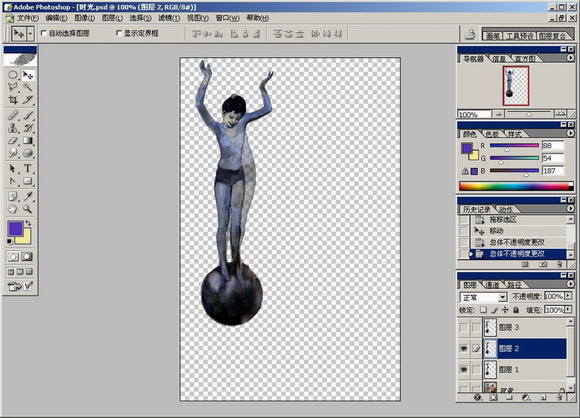Image resolution: width=580 pixels, height=418 pixels.
Task: Open the 图像(I) menu
Action: [x=85, y=18]
